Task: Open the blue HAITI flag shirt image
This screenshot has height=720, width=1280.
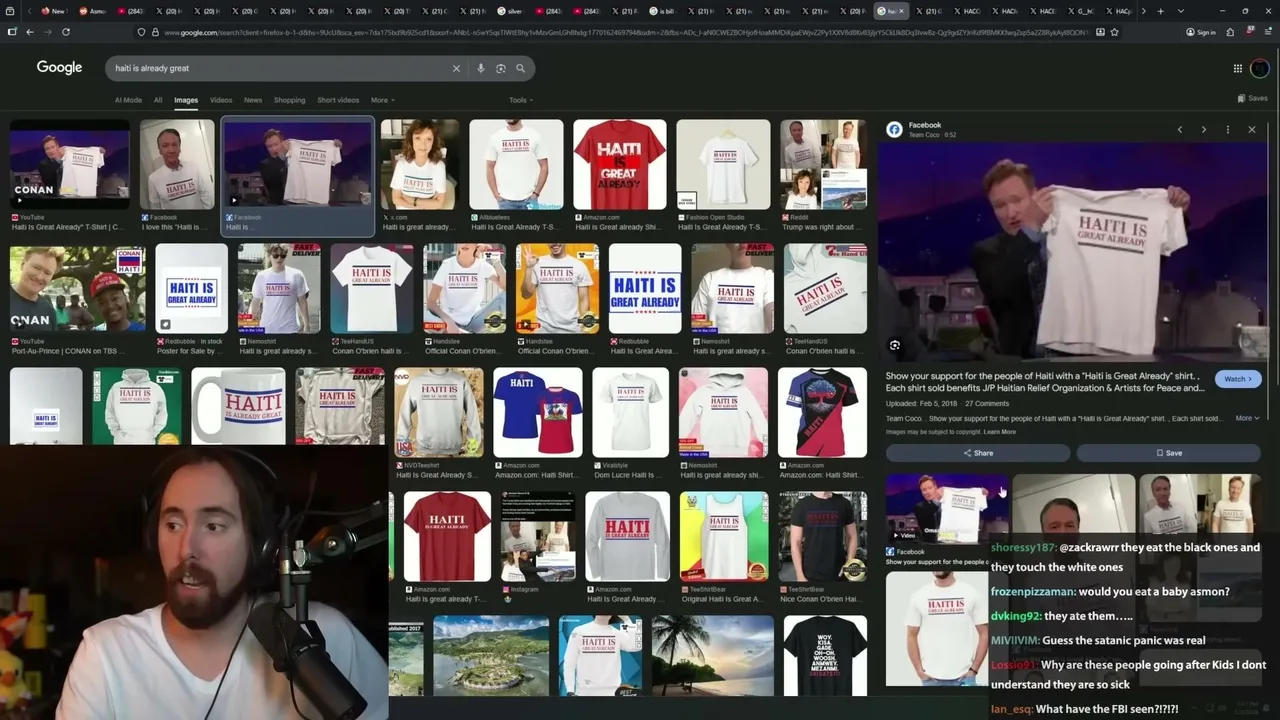Action: (538, 413)
